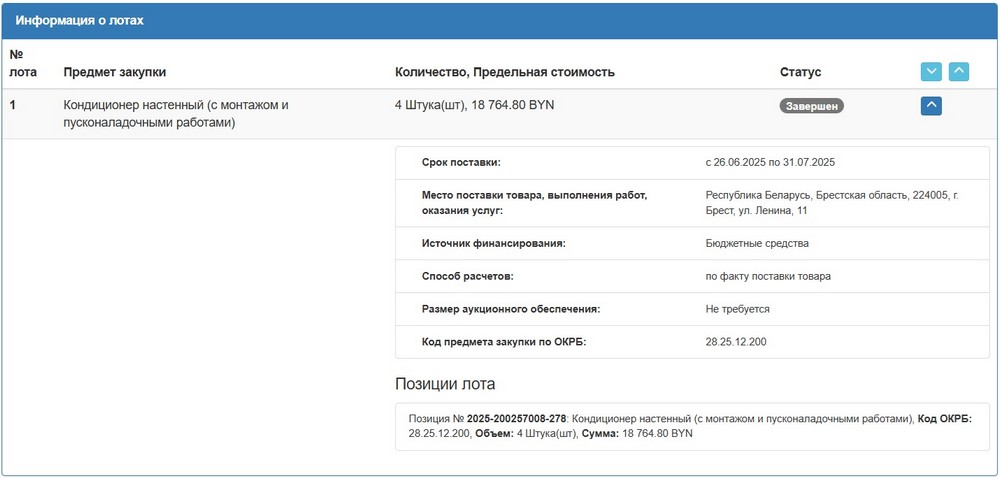Click the "Информация о лотах" panel header
The height and width of the screenshot is (479, 1000).
(x=80, y=20)
